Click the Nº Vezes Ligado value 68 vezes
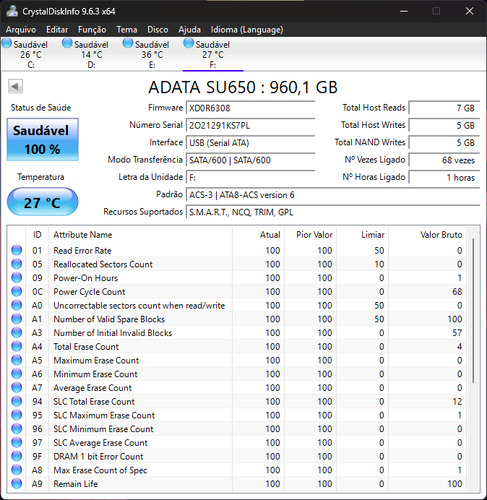487x500 pixels. pos(444,160)
